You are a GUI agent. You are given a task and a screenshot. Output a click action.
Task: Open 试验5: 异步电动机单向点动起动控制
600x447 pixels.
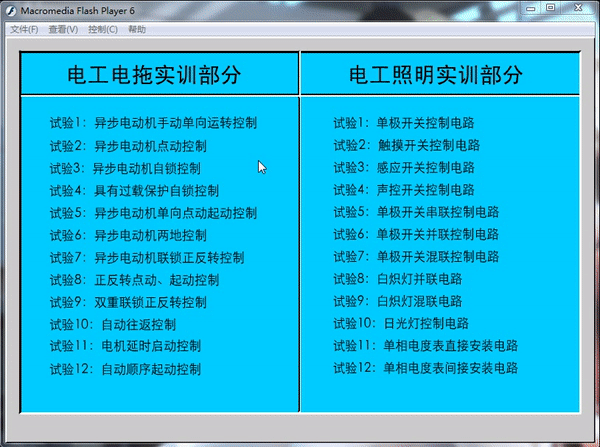153,213
